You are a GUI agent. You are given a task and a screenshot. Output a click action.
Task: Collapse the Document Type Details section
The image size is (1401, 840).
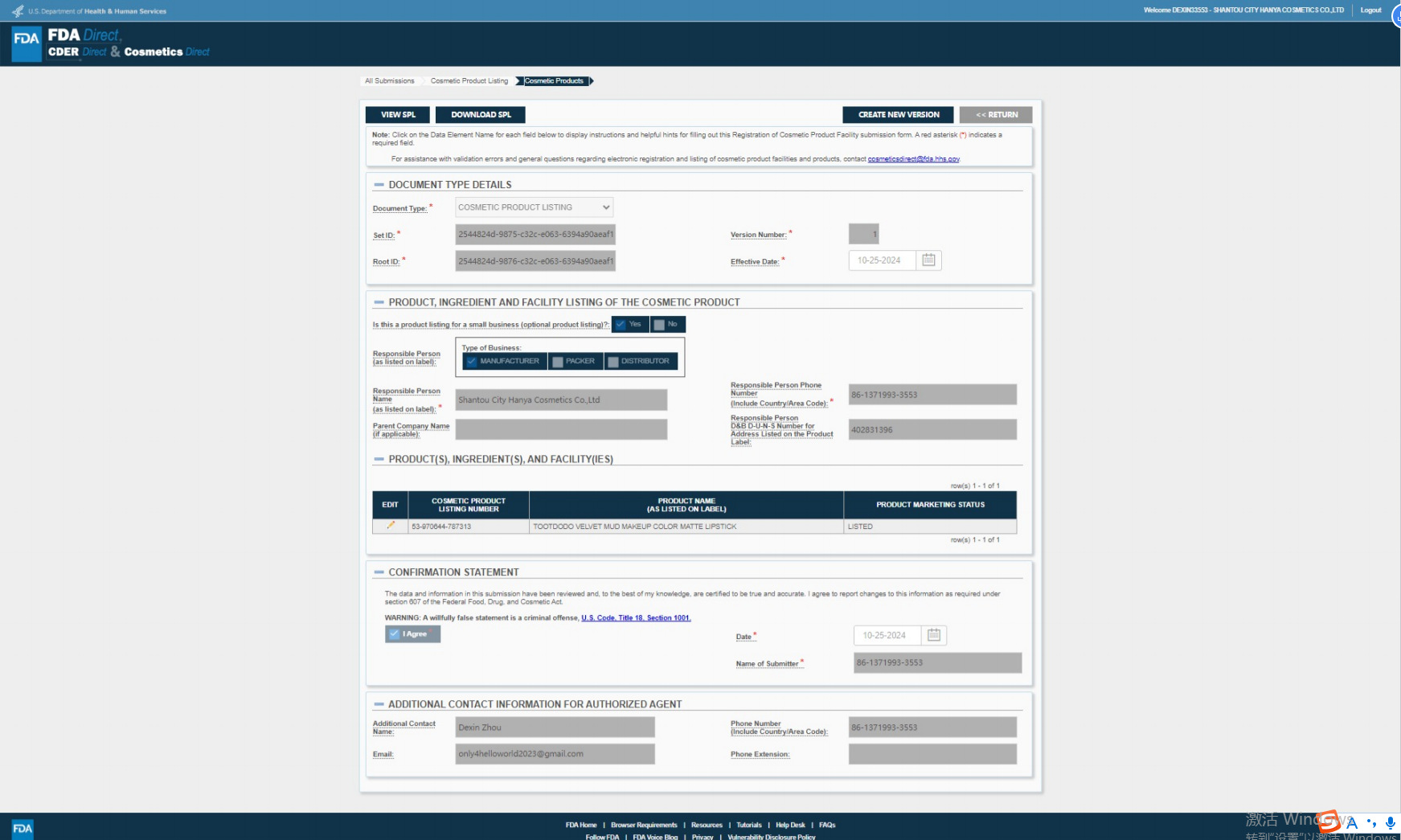click(x=379, y=185)
